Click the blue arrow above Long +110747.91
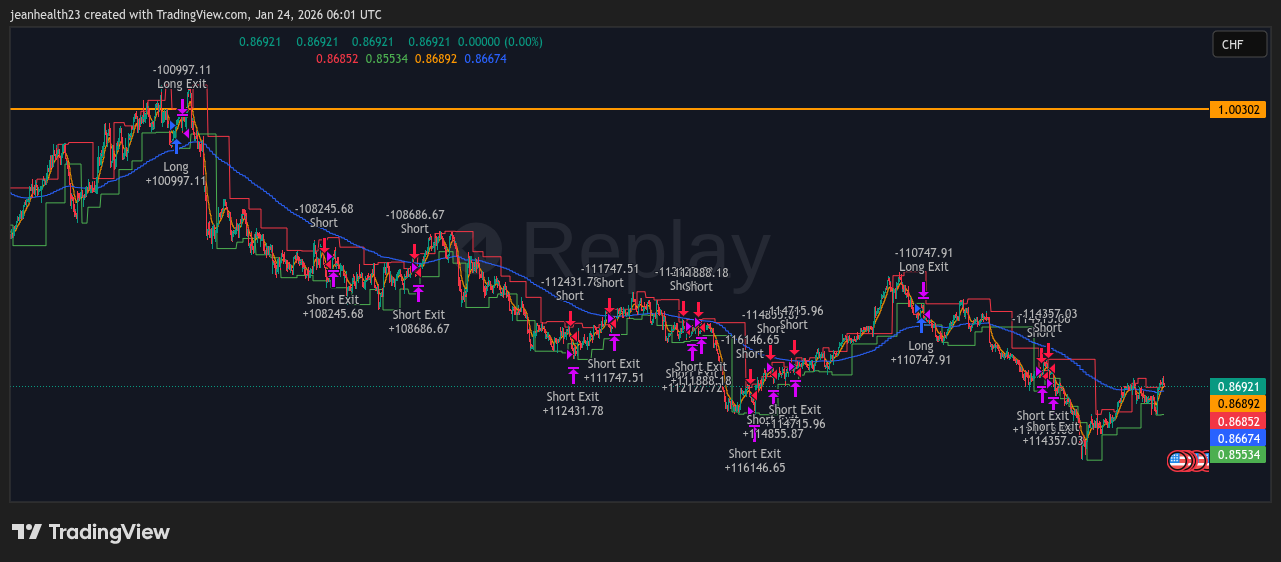 (x=921, y=326)
